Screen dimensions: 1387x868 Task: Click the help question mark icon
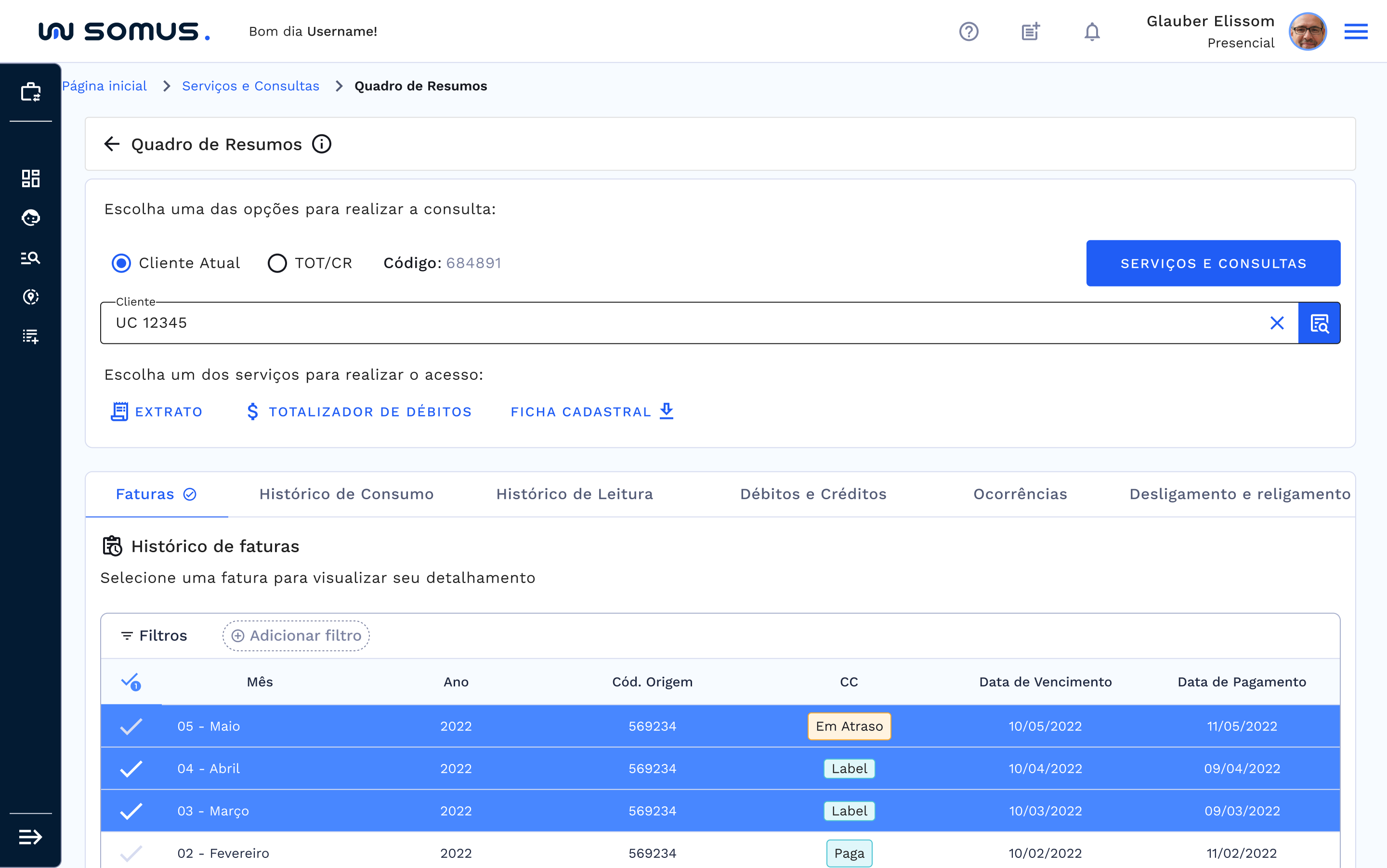click(x=968, y=32)
